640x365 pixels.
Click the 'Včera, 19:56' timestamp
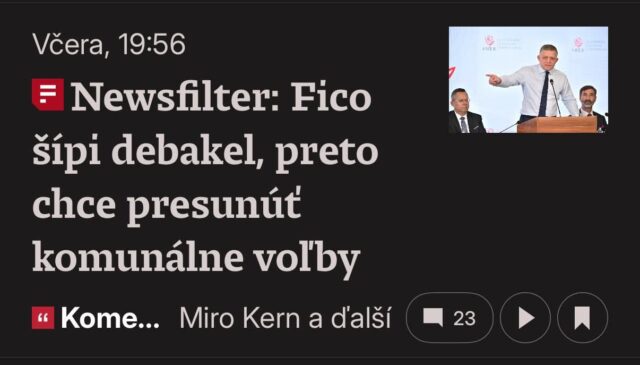coord(109,44)
